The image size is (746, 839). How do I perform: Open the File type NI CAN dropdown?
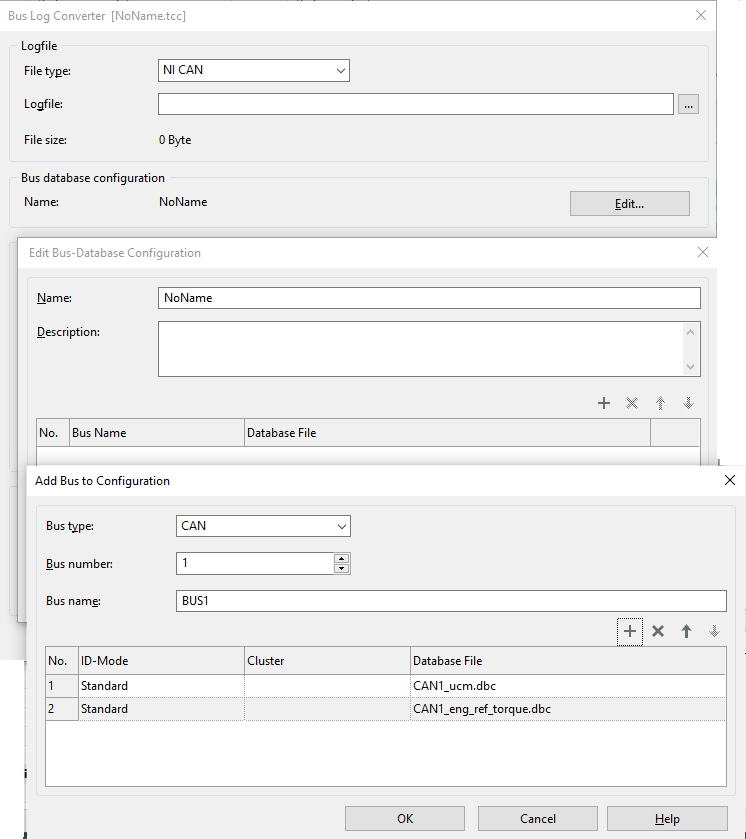pyautogui.click(x=254, y=71)
